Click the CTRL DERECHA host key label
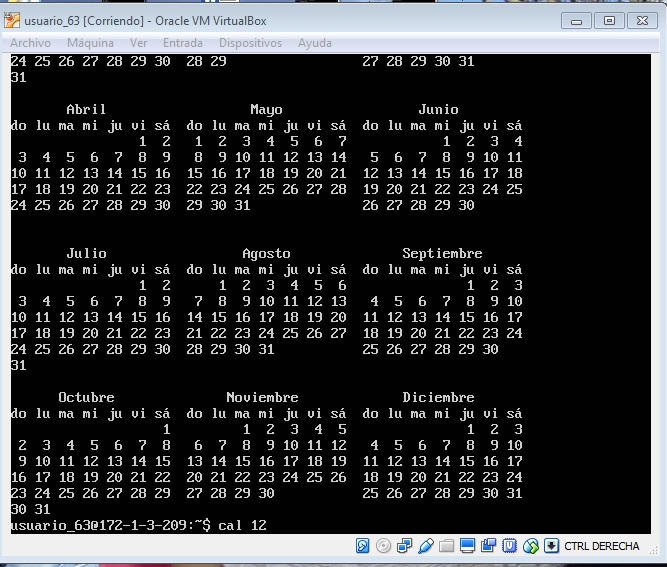This screenshot has width=667, height=567. 601,546
